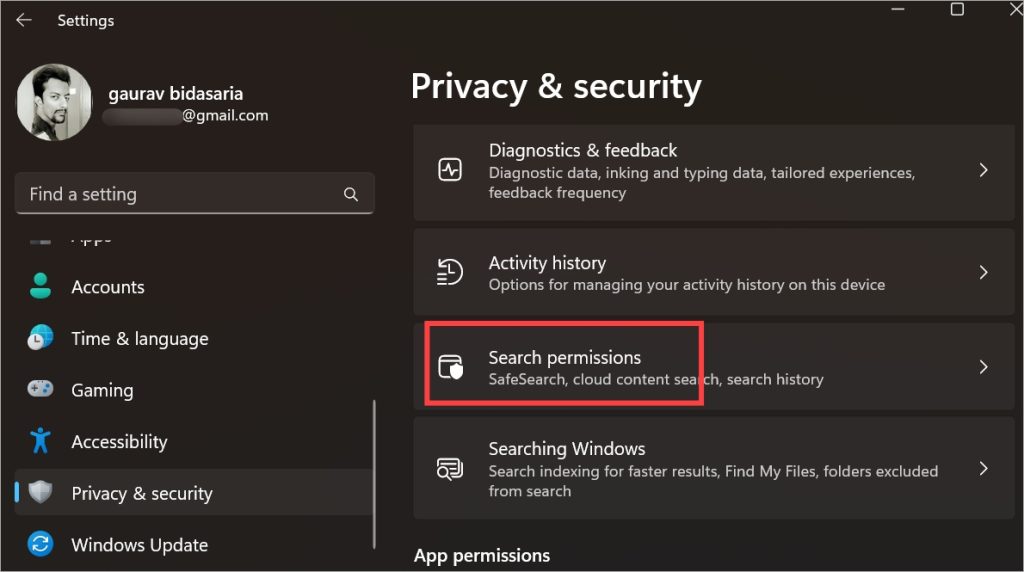Screen dimensions: 1024x572
Task: Click the Diagnostics & feedback pulse icon
Action: [x=451, y=170]
